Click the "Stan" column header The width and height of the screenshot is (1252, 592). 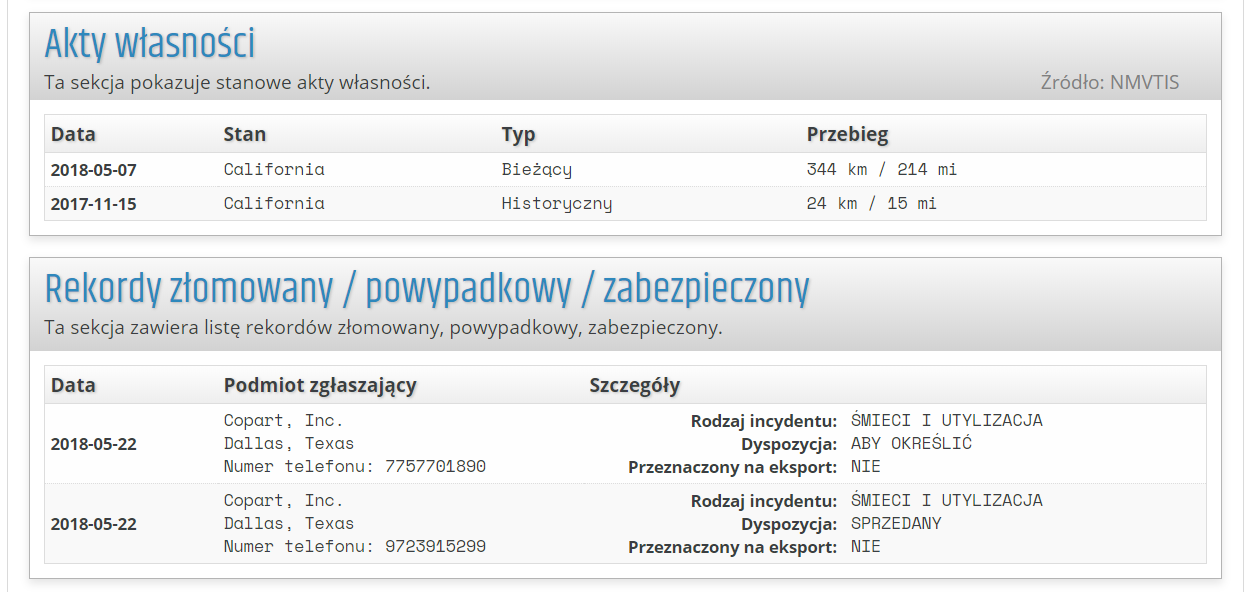pyautogui.click(x=245, y=134)
